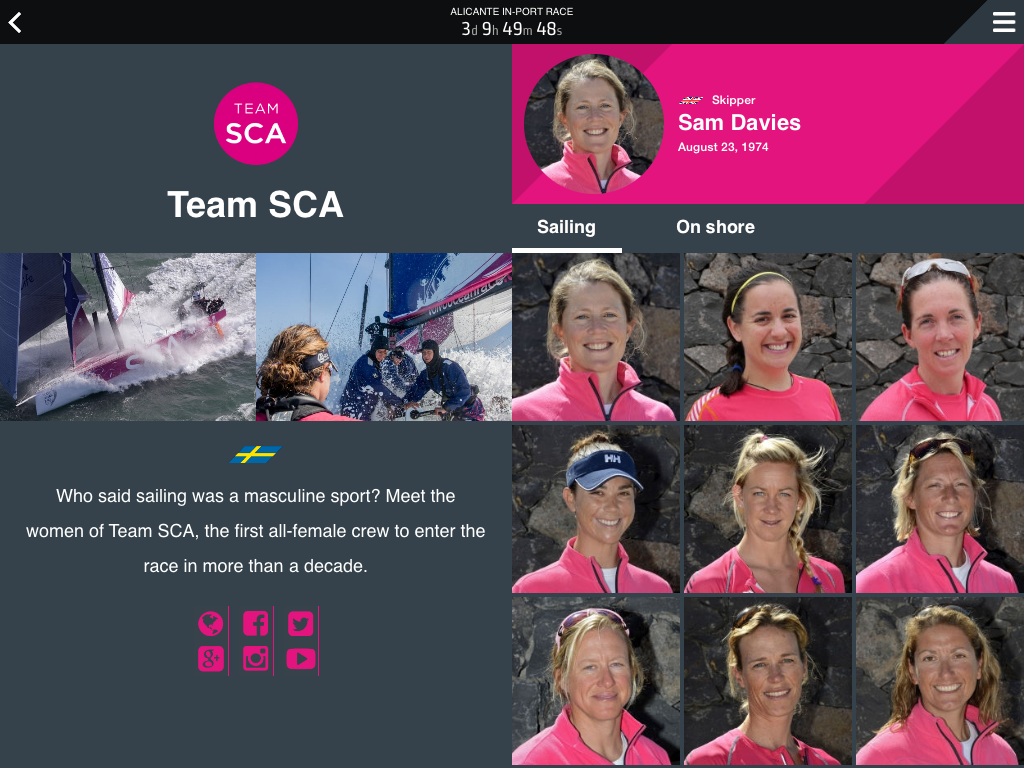This screenshot has height=768, width=1024.
Task: Open Team SCA Facebook page icon
Action: (255, 623)
